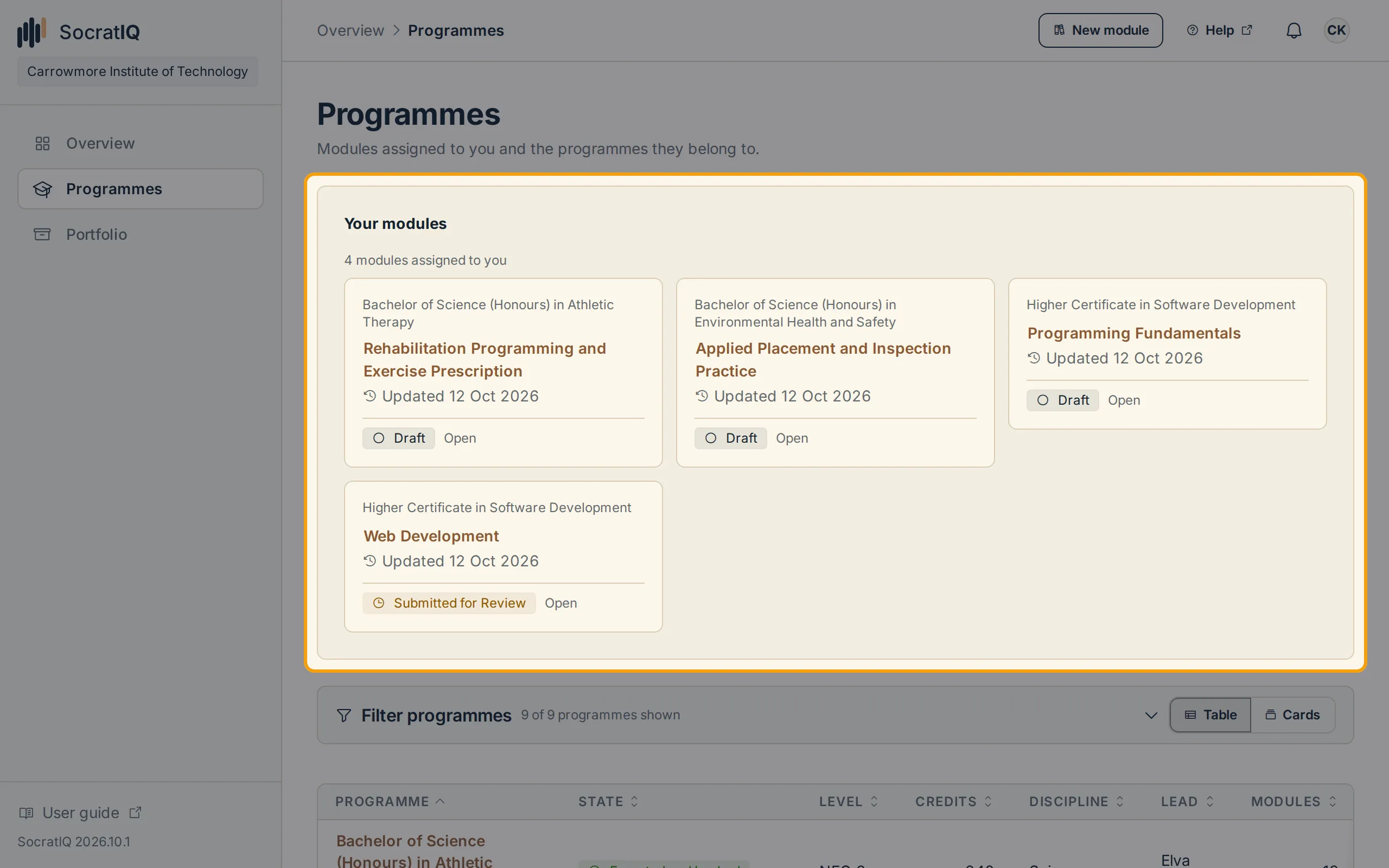Sort by the Level column
The height and width of the screenshot is (868, 1389).
(x=849, y=801)
